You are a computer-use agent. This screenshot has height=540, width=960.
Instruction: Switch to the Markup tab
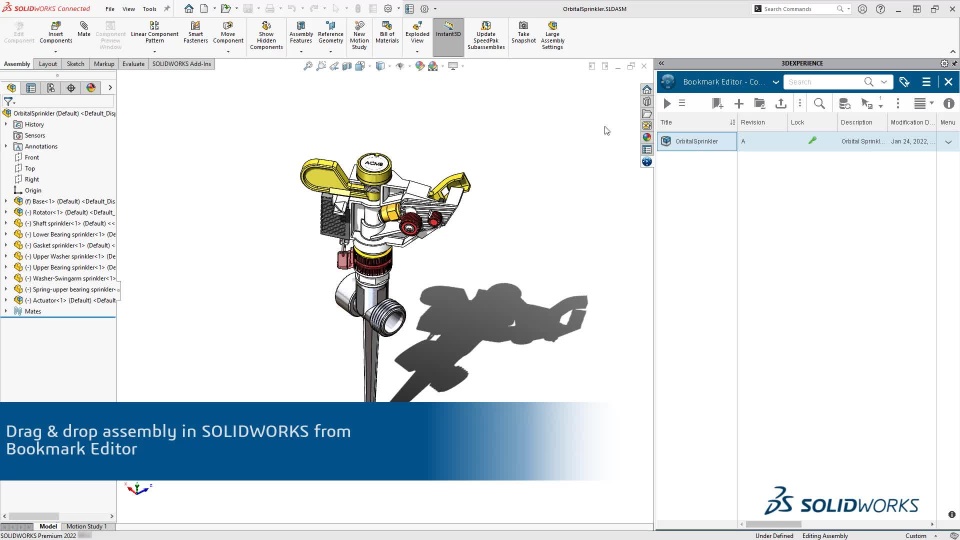[x=103, y=64]
